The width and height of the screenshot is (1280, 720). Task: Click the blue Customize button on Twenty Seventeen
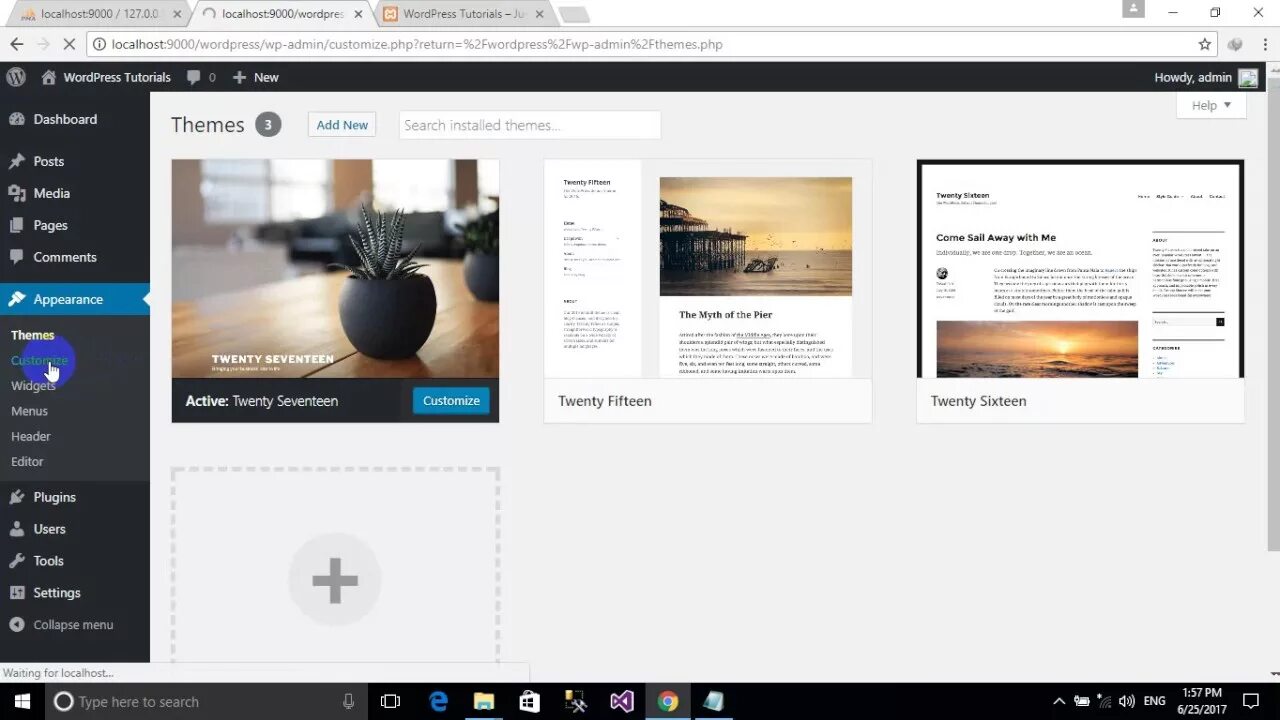point(451,400)
